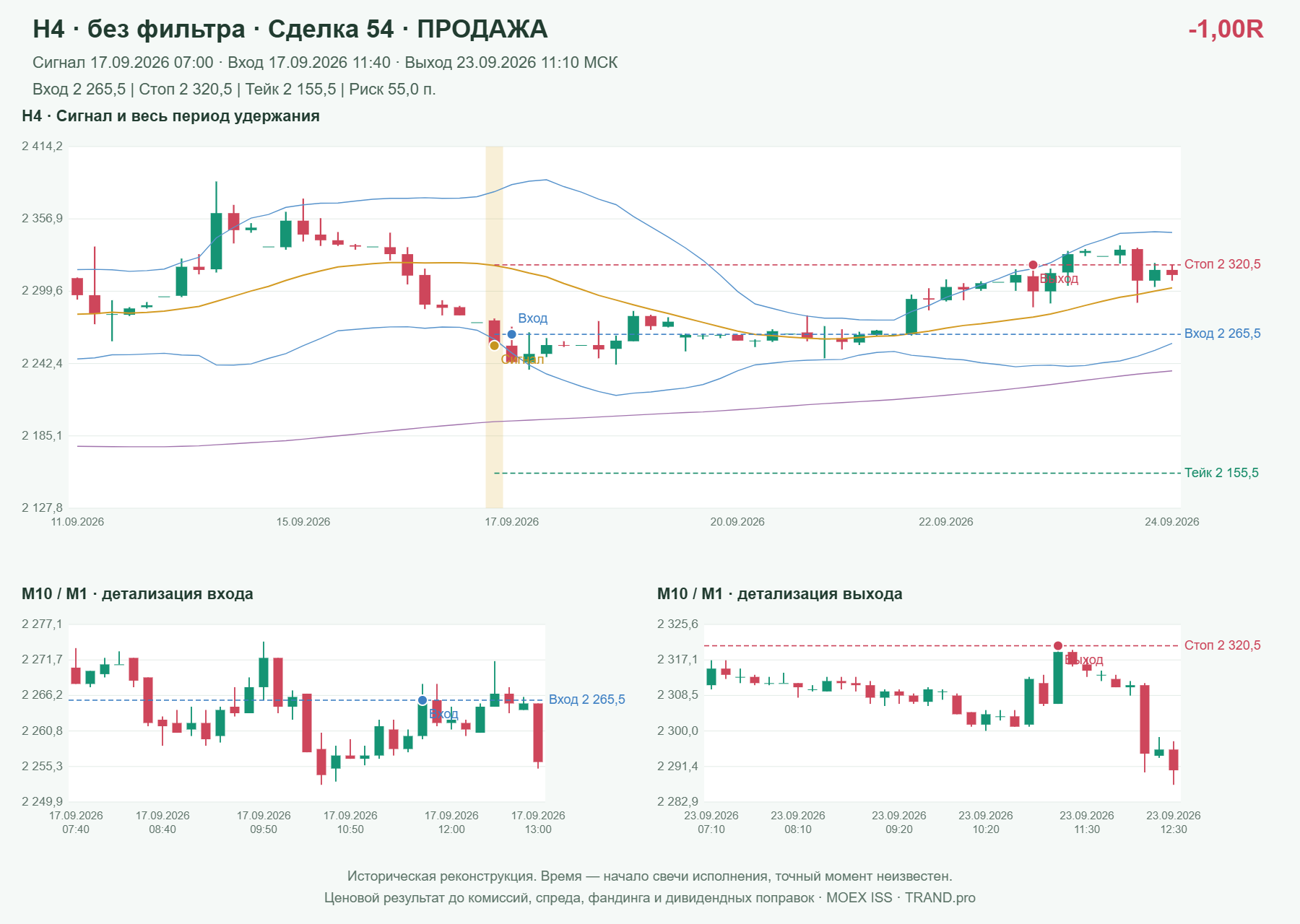Click the 2 325,6 label on exit chart

[x=677, y=624]
